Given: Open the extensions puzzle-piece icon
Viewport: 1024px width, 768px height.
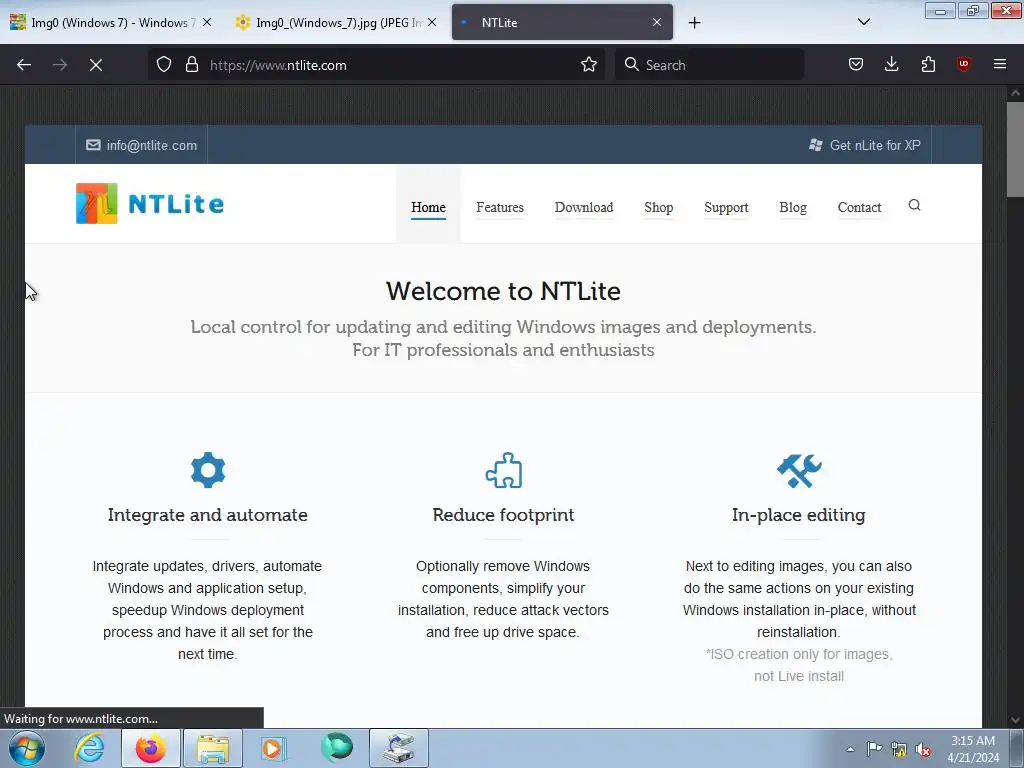Looking at the screenshot, I should click(x=928, y=64).
